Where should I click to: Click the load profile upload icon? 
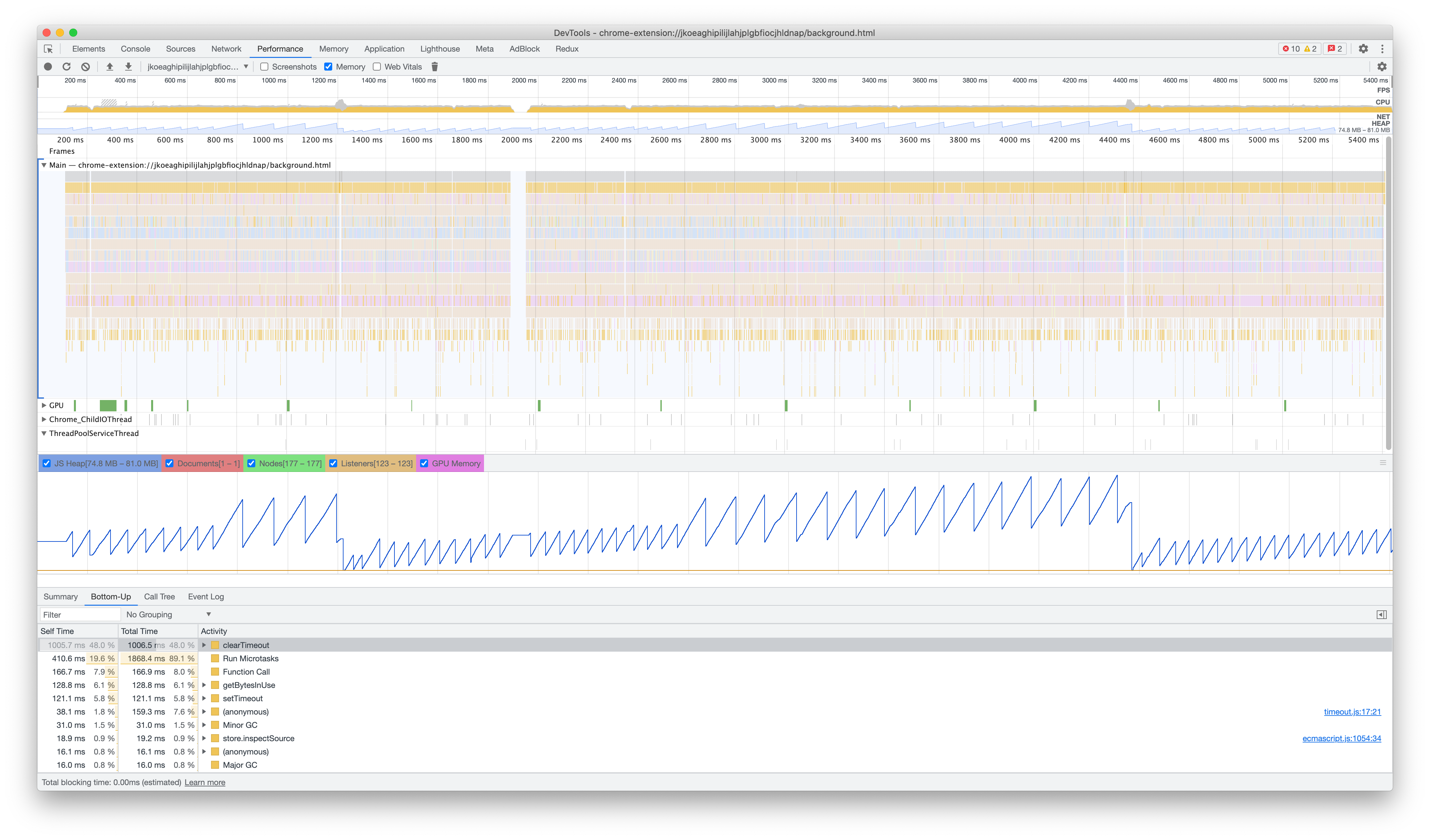pos(110,66)
